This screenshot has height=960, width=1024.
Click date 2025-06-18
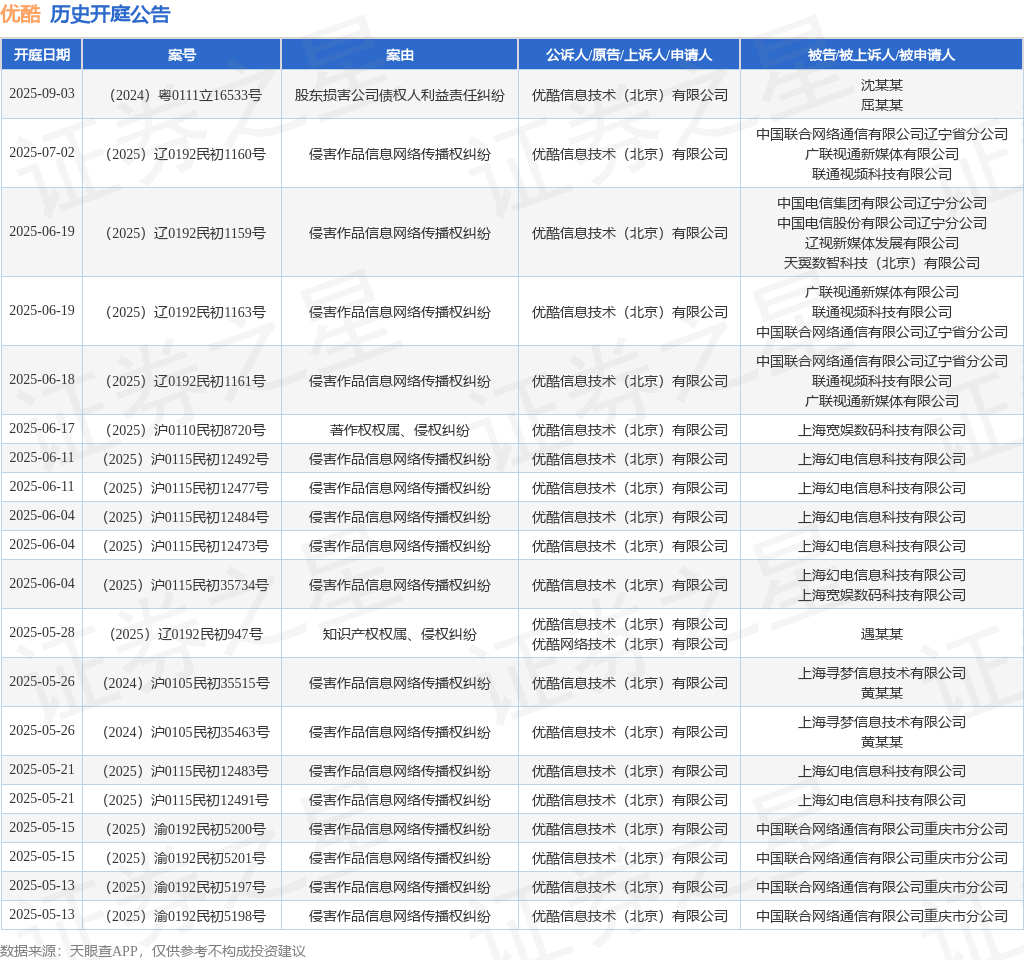[42, 379]
